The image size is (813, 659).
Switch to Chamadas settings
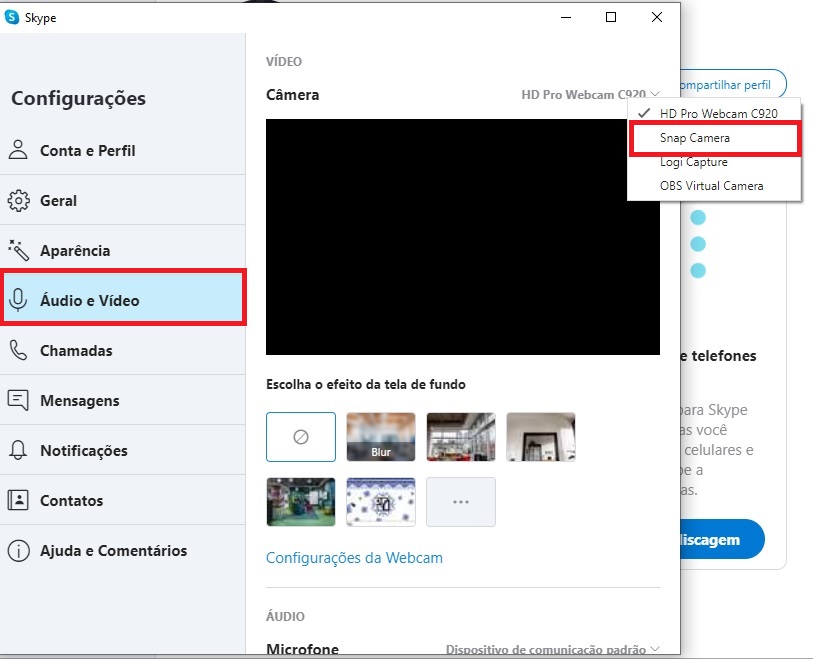[x=122, y=350]
